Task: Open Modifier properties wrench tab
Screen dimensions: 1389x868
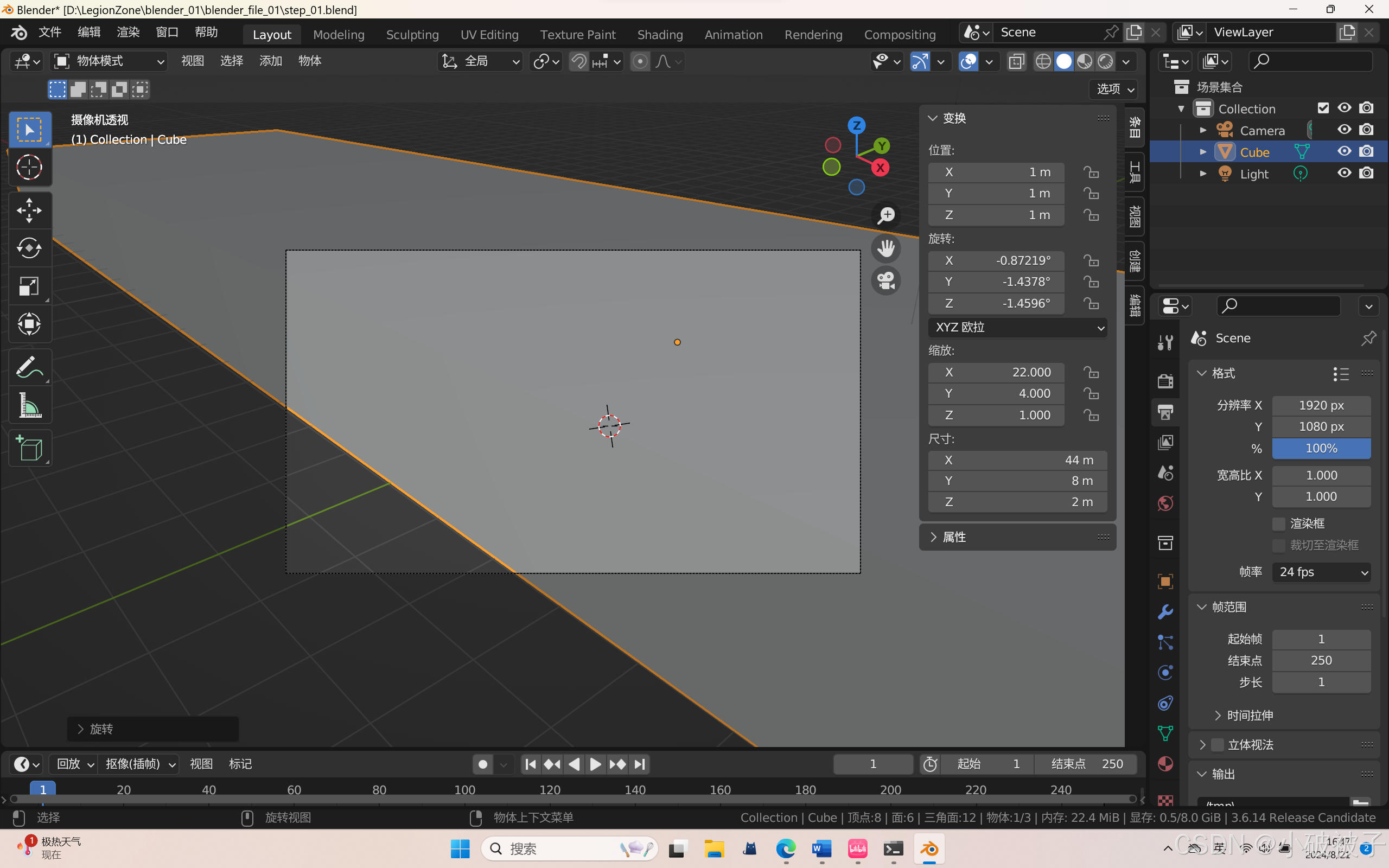Action: click(1165, 611)
